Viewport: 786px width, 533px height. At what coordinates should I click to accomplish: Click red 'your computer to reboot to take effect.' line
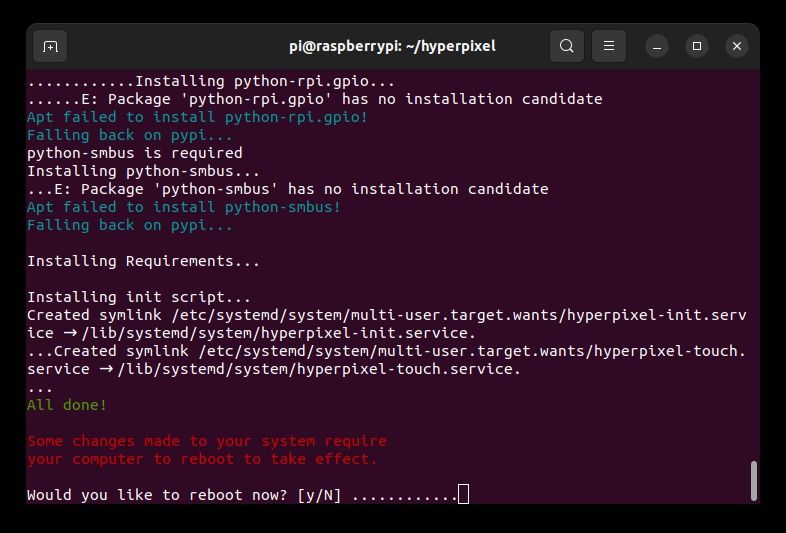click(202, 459)
